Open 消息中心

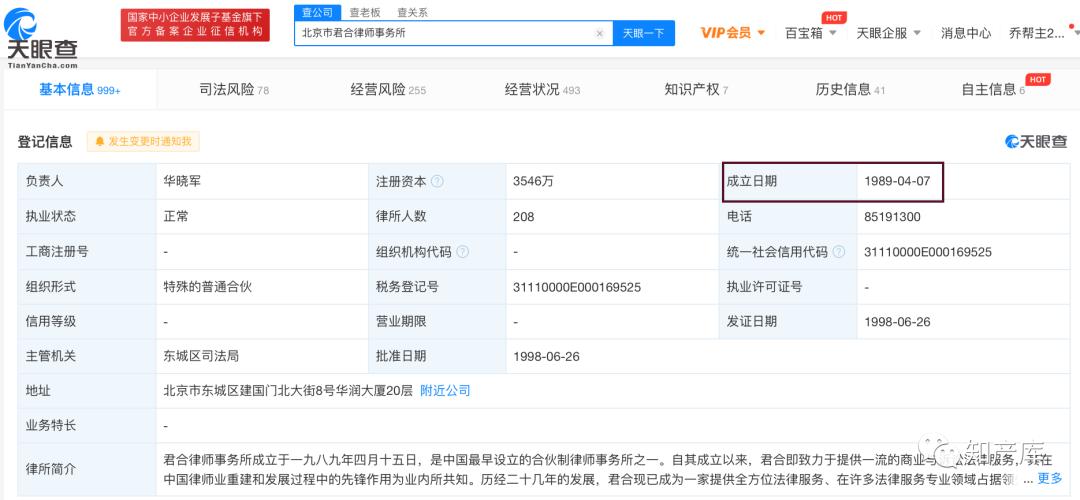(966, 33)
